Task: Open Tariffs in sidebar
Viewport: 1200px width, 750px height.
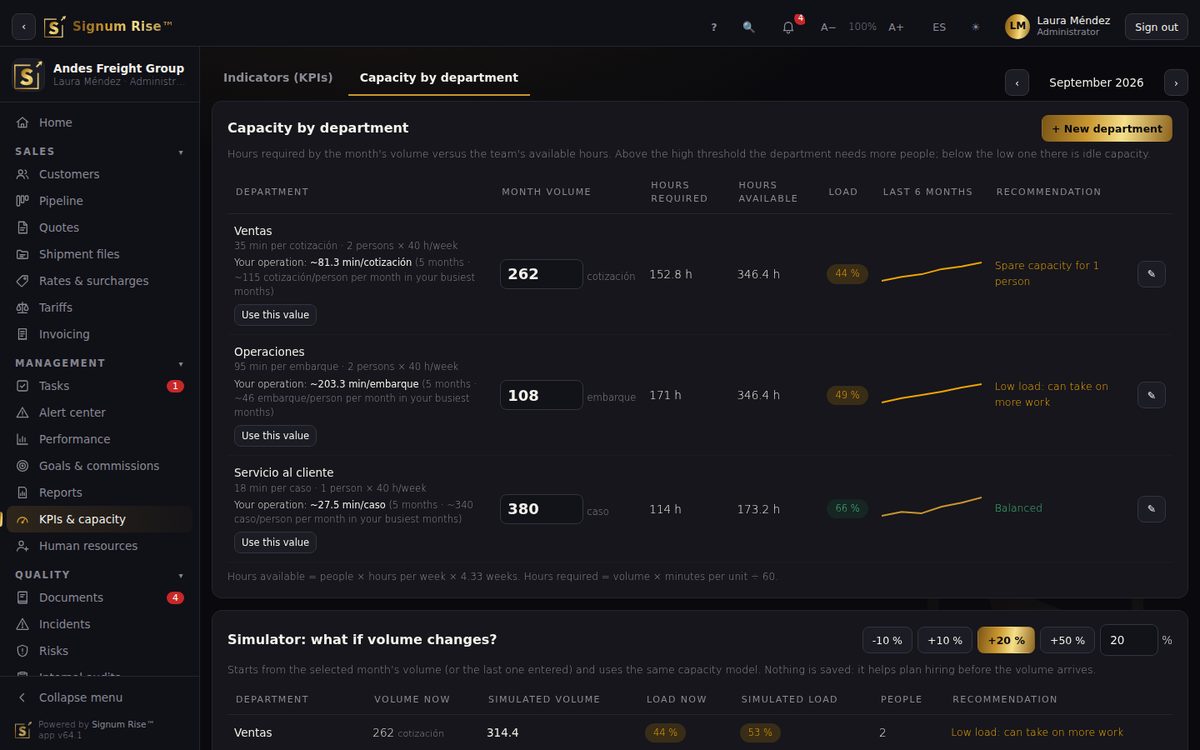Action: pos(100,307)
